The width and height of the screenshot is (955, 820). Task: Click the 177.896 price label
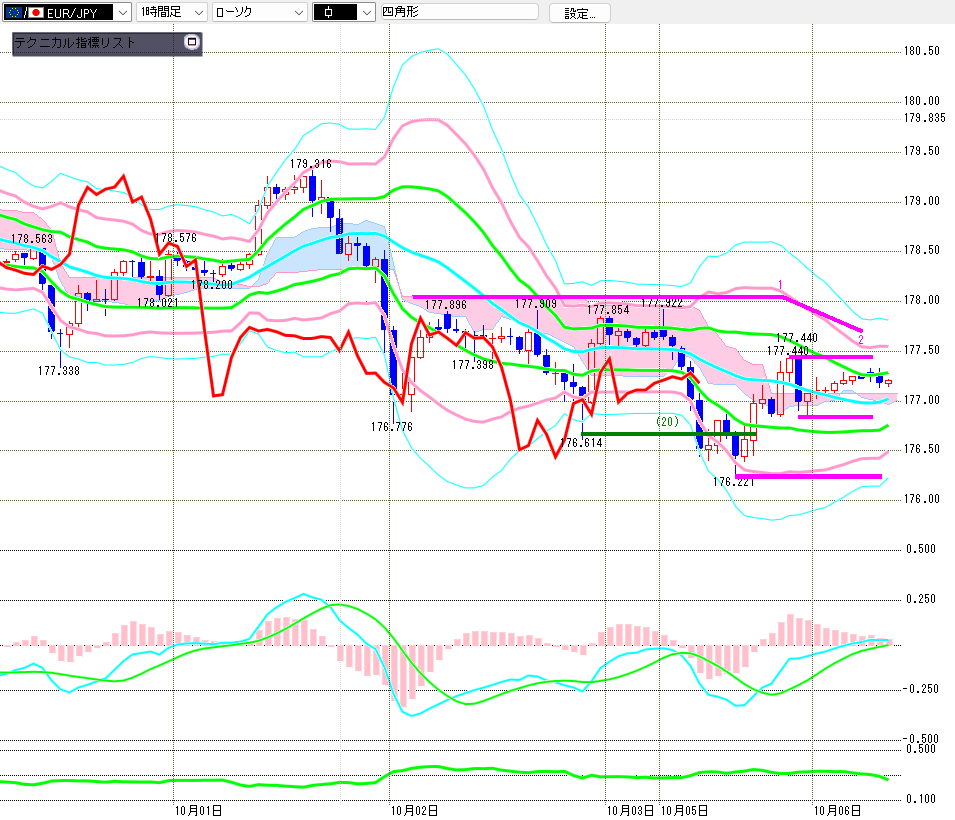click(x=446, y=305)
